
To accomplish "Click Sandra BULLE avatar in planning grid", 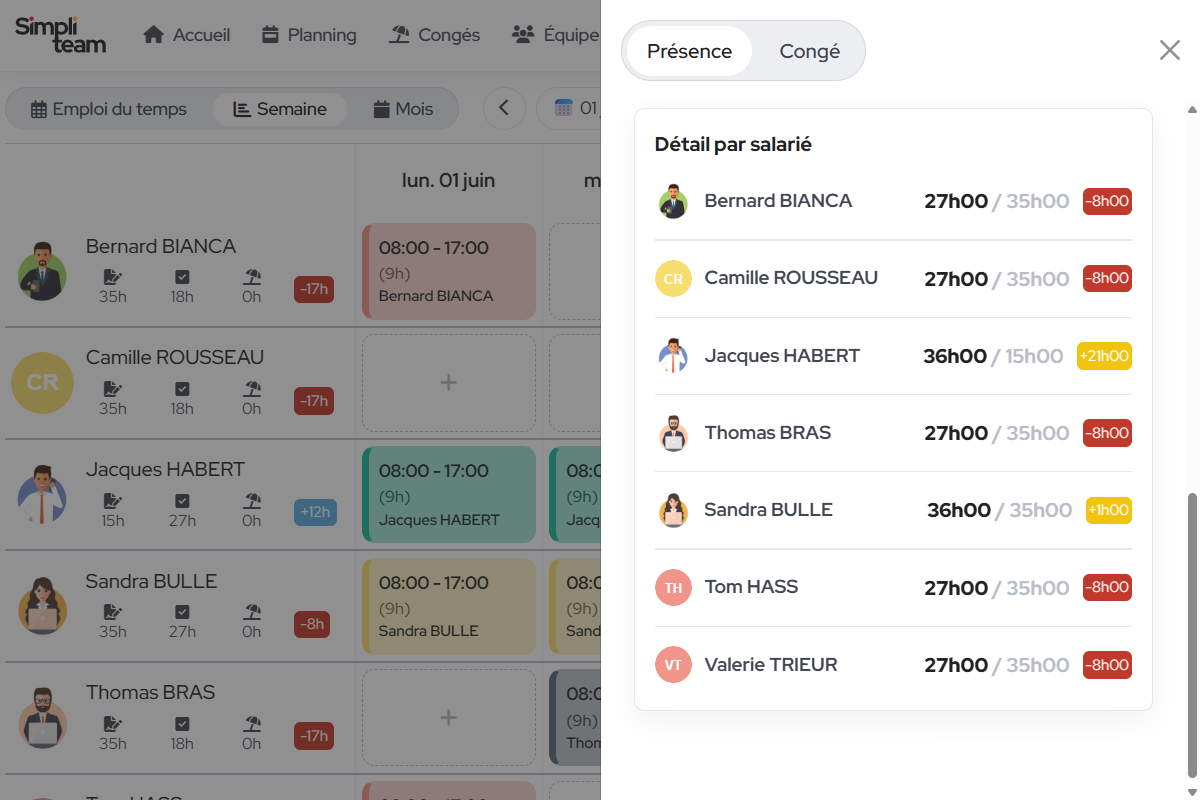I will (42, 606).
